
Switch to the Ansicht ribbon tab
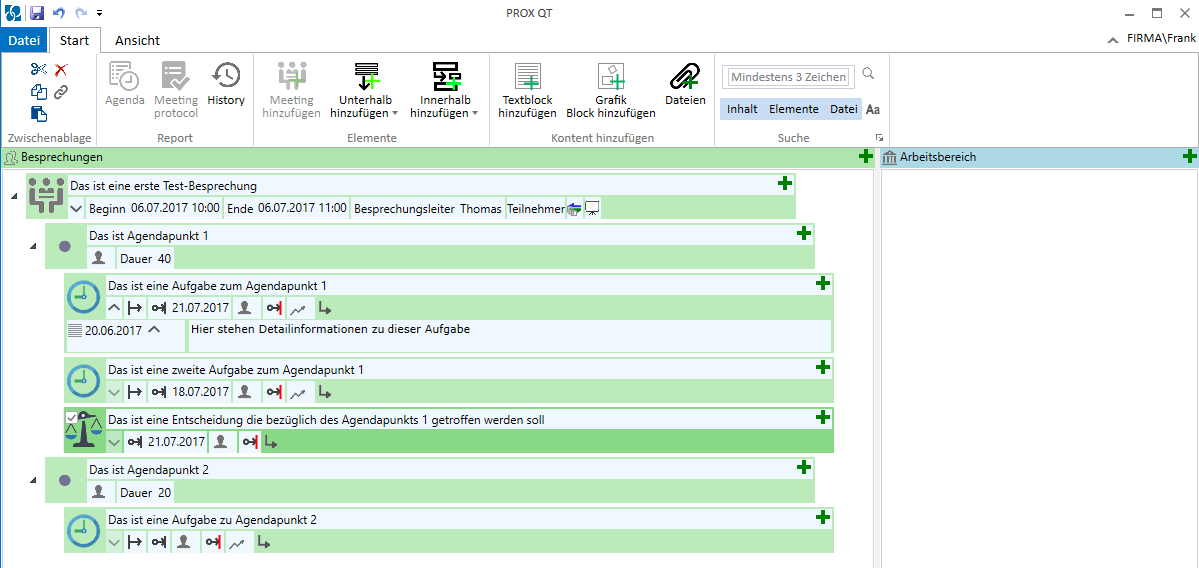(138, 41)
